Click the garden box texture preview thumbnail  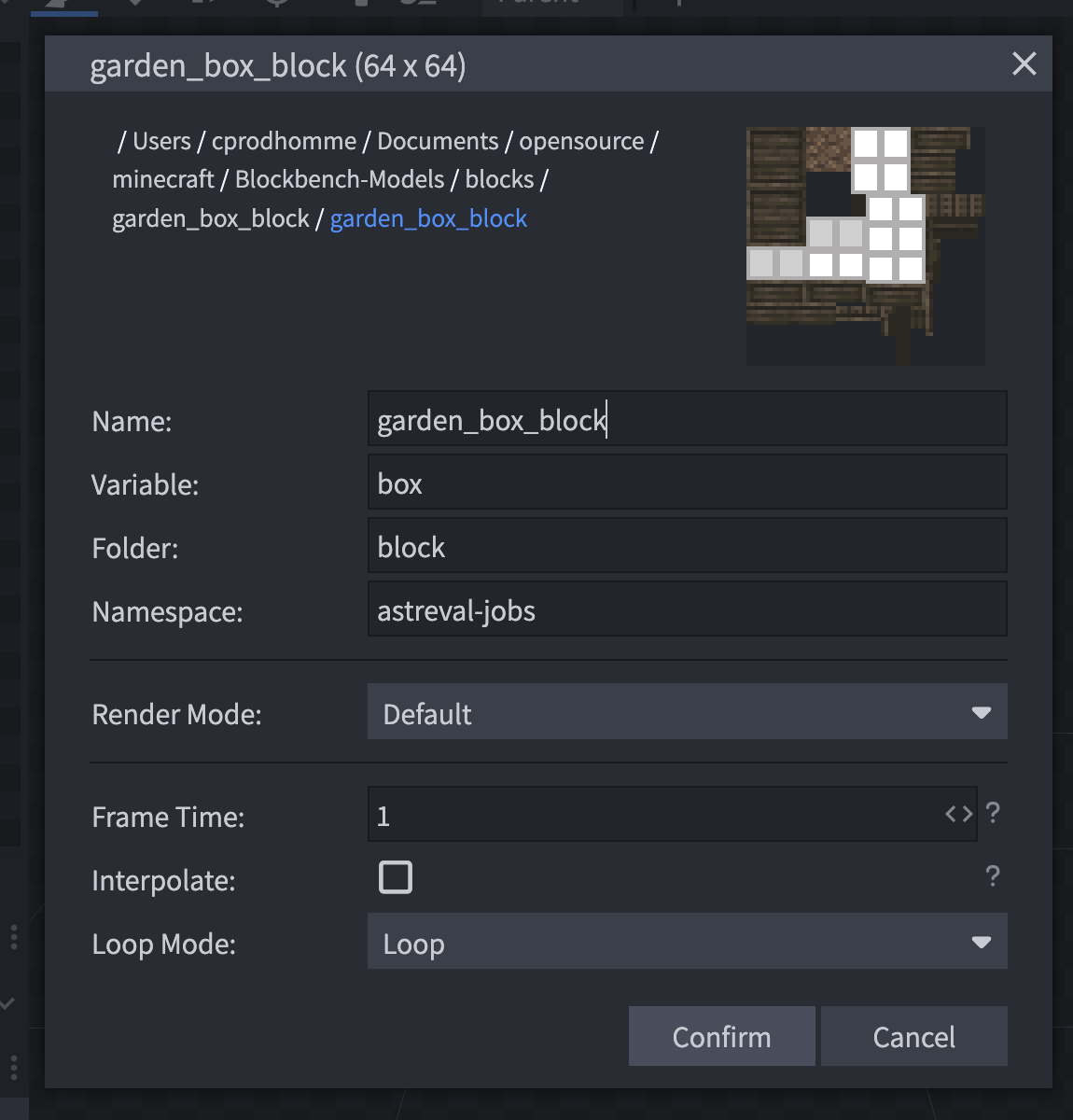[x=865, y=245]
